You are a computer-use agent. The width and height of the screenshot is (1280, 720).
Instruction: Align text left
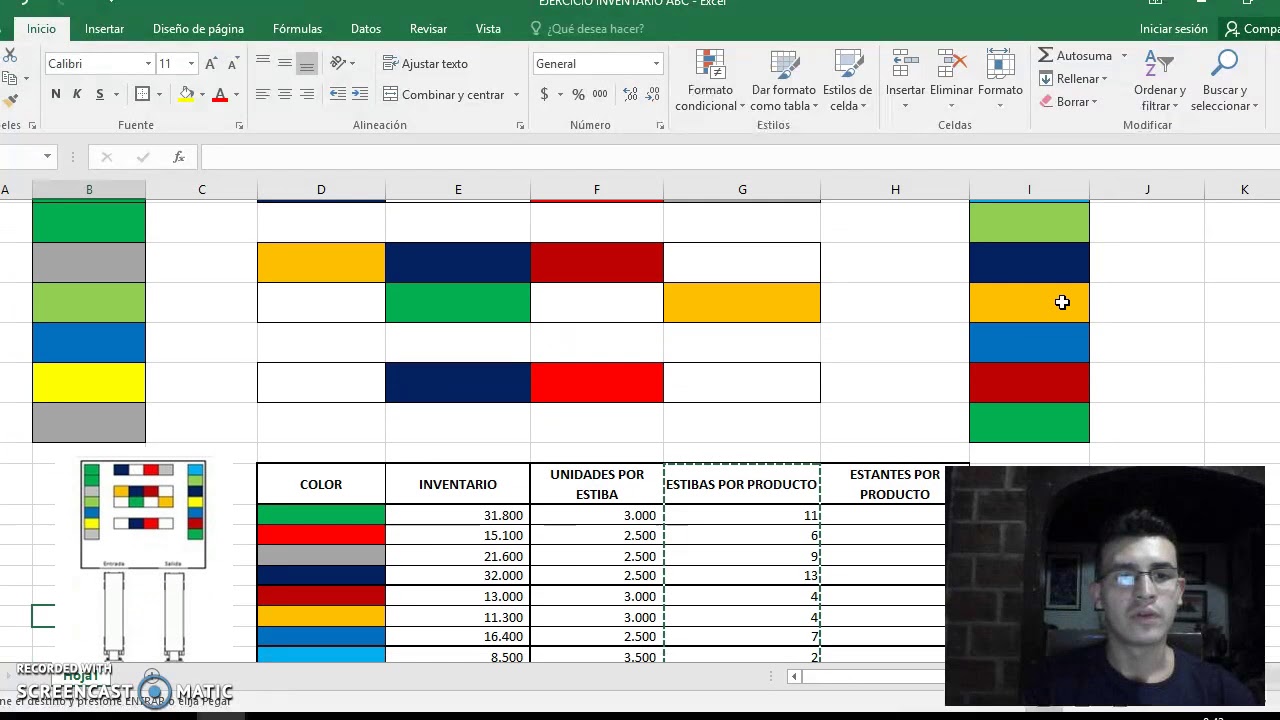263,94
